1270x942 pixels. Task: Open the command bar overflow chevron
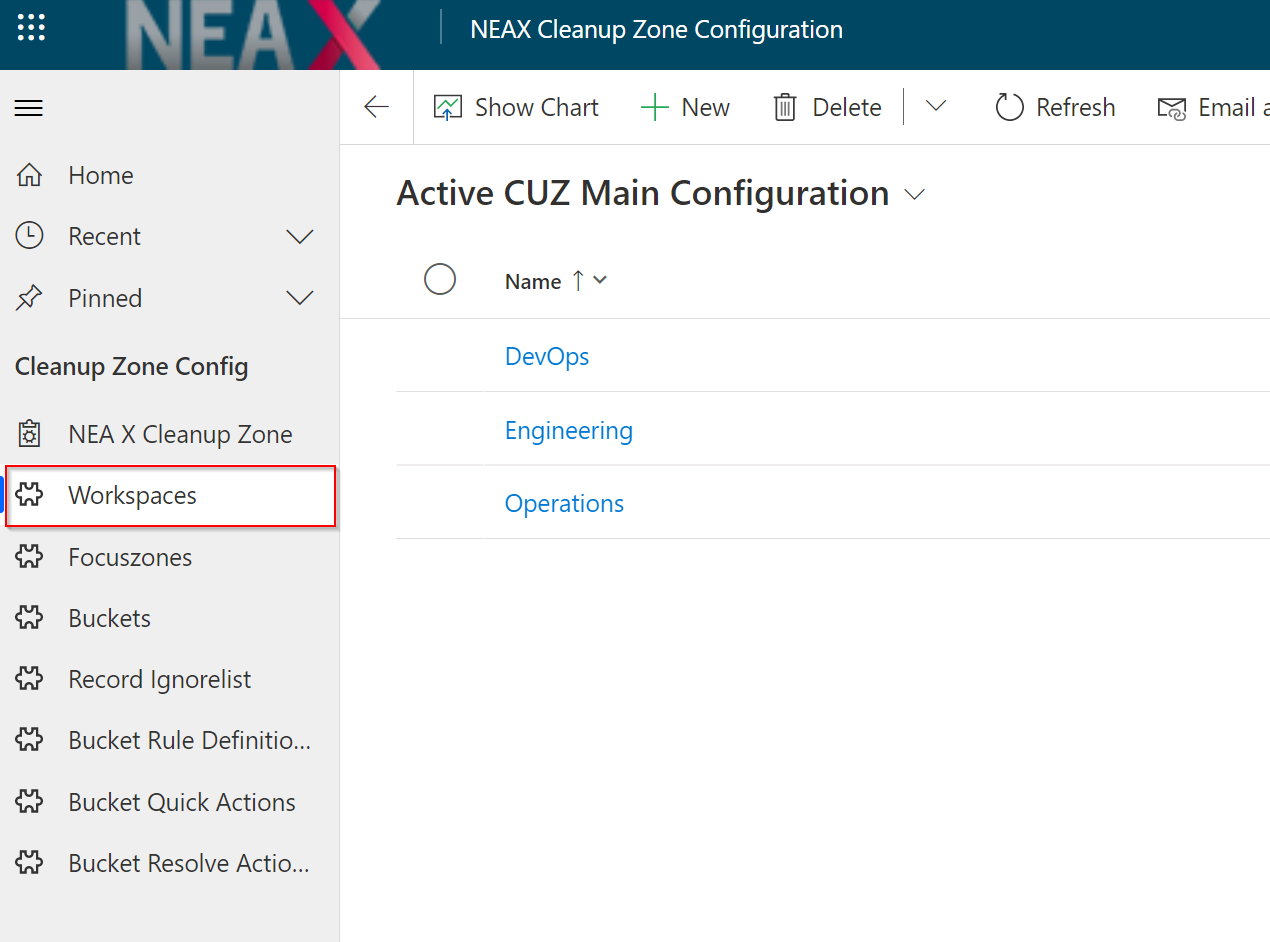point(934,106)
